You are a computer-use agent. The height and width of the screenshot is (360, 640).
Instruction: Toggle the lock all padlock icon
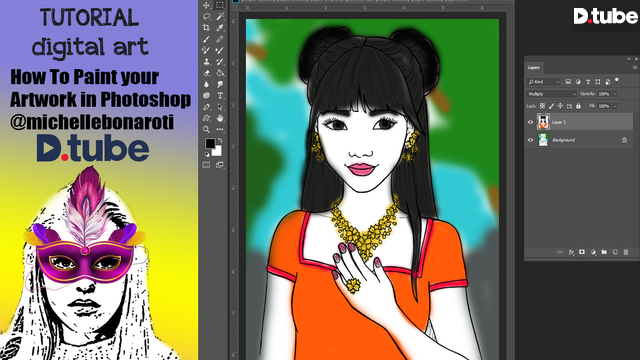click(x=578, y=106)
